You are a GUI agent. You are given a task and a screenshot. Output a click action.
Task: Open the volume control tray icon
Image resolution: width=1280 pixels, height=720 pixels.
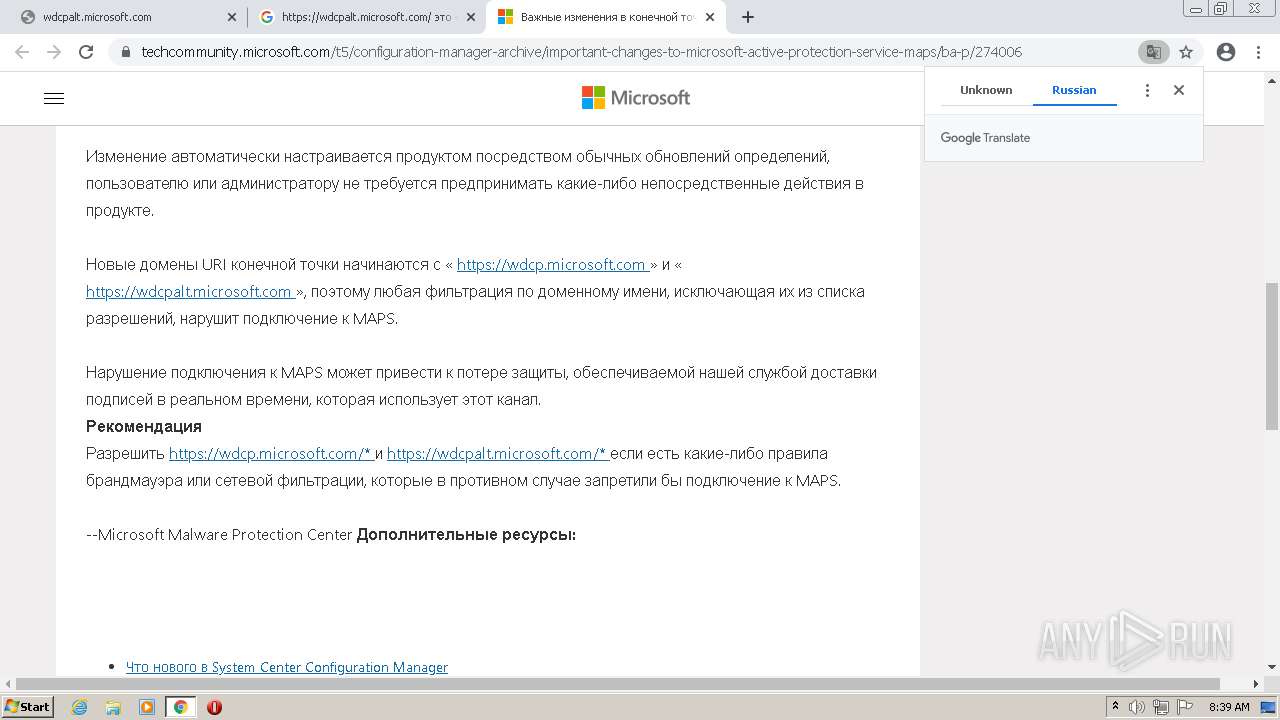(1137, 707)
